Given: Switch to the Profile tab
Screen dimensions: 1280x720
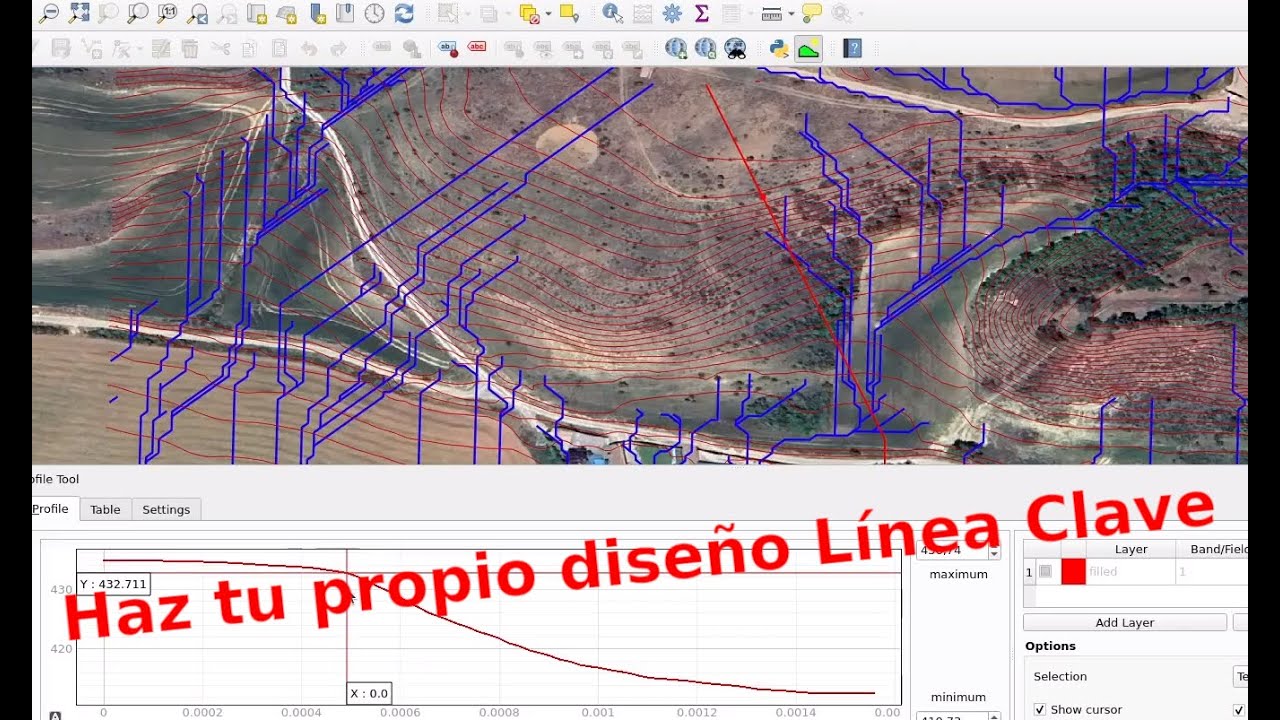Looking at the screenshot, I should tap(51, 509).
